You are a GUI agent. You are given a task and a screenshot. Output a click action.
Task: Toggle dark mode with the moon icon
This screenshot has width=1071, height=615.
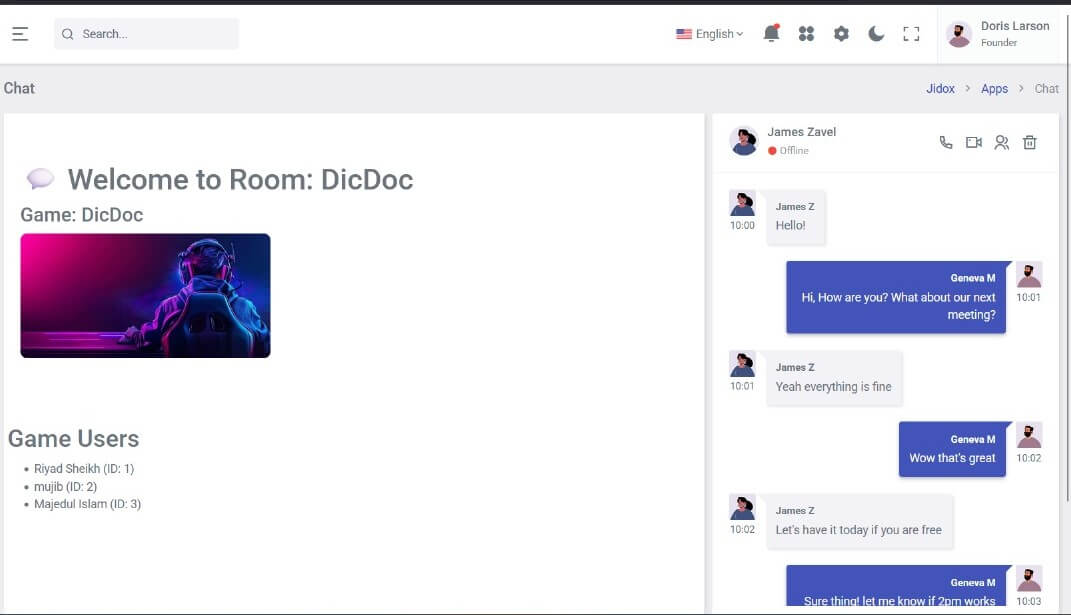[876, 34]
